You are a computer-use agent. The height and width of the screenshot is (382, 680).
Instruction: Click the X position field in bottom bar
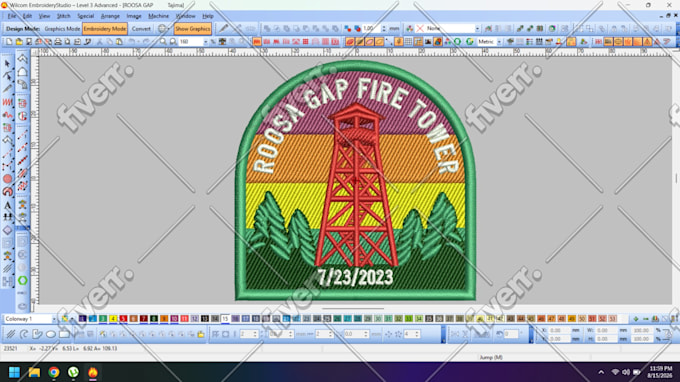point(559,330)
